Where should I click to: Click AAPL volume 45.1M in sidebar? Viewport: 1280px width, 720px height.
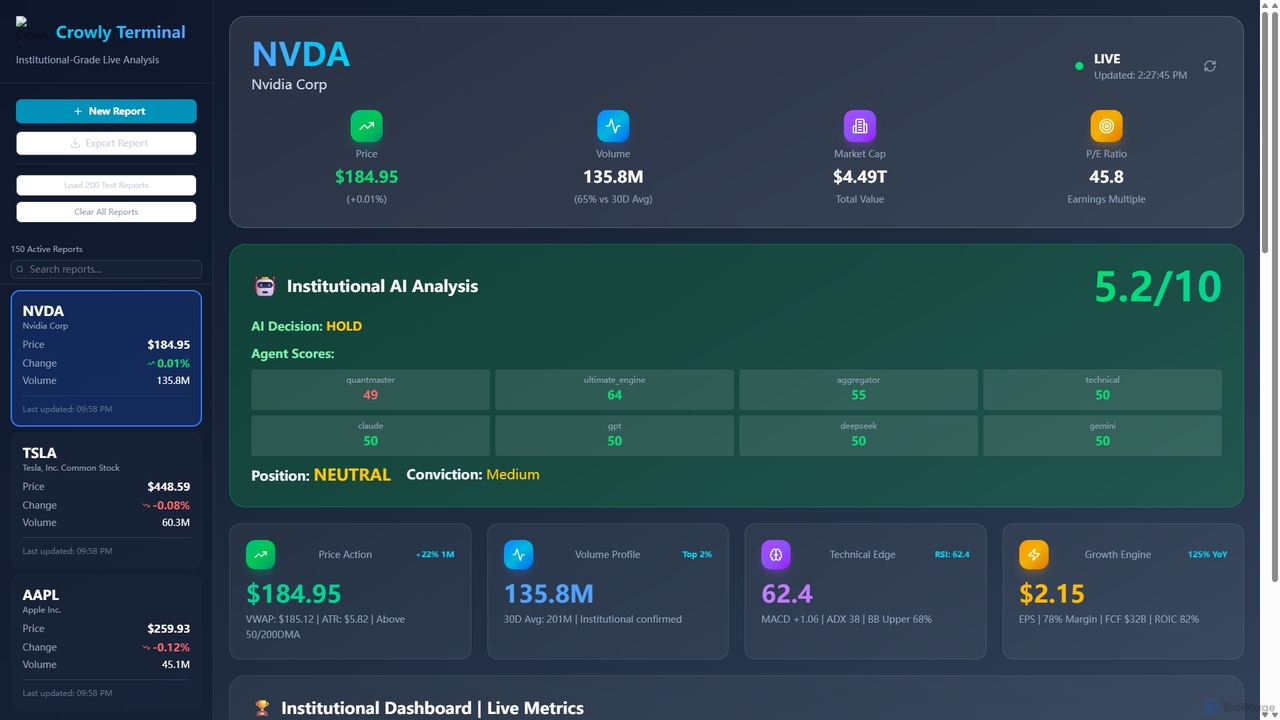tap(175, 664)
